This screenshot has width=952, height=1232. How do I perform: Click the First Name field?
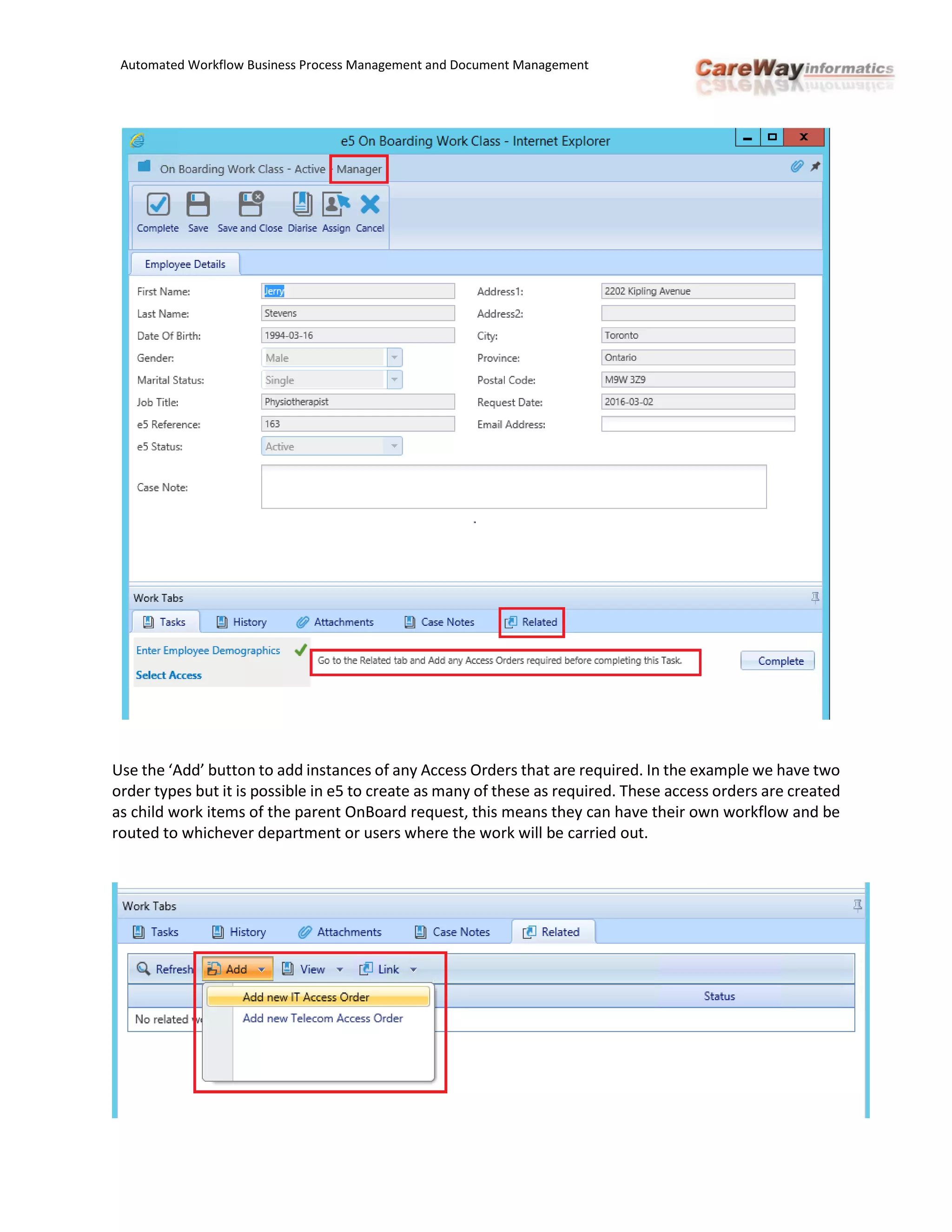358,291
